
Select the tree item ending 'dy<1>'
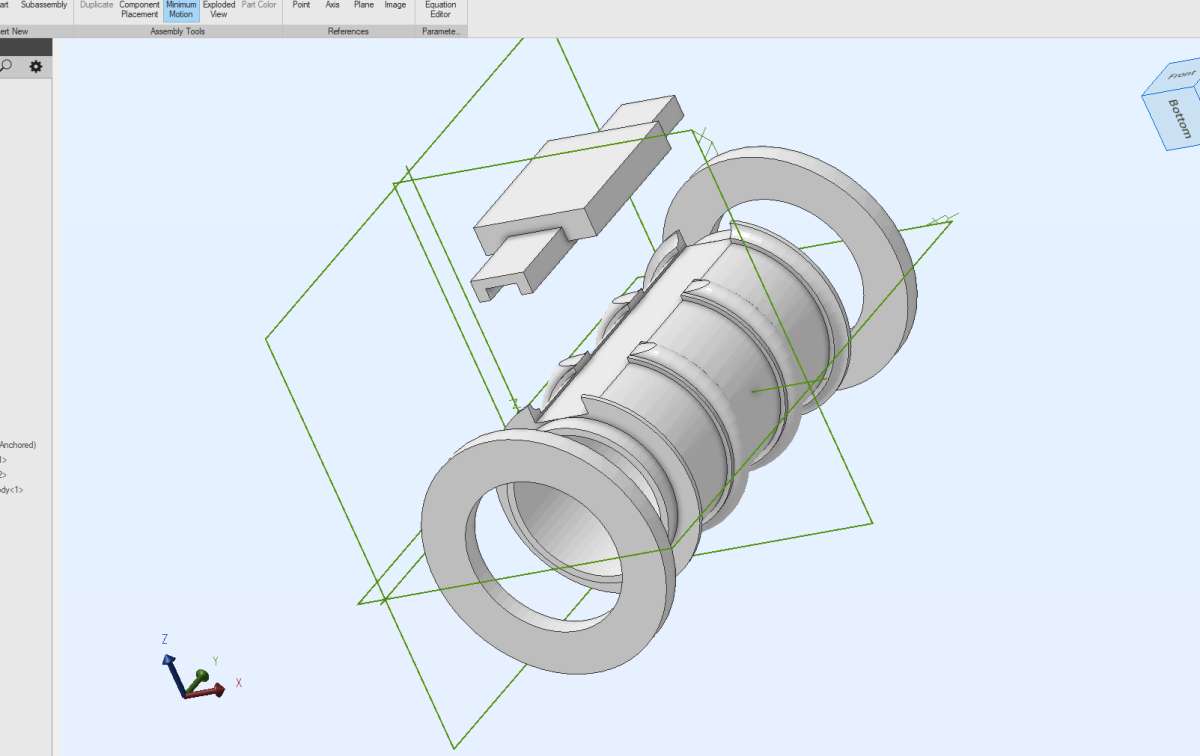click(x=12, y=490)
